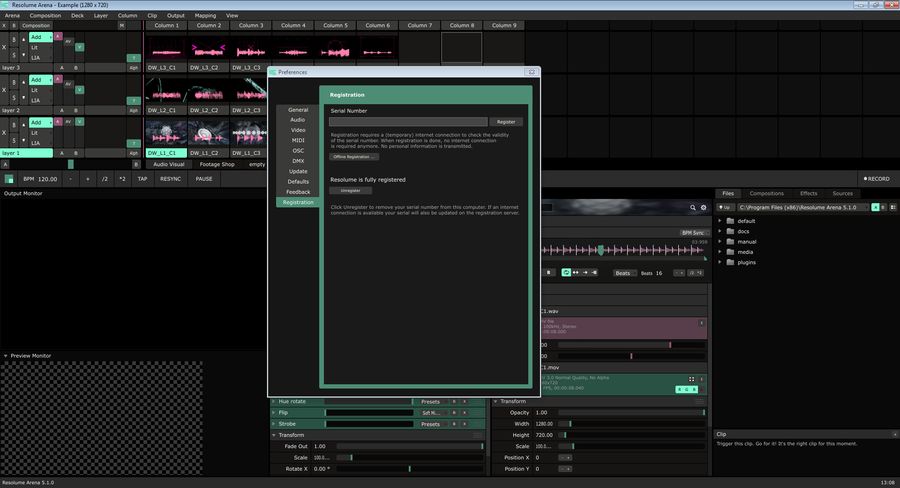Click the browser Up folder button
The width and height of the screenshot is (900, 488).
725,207
